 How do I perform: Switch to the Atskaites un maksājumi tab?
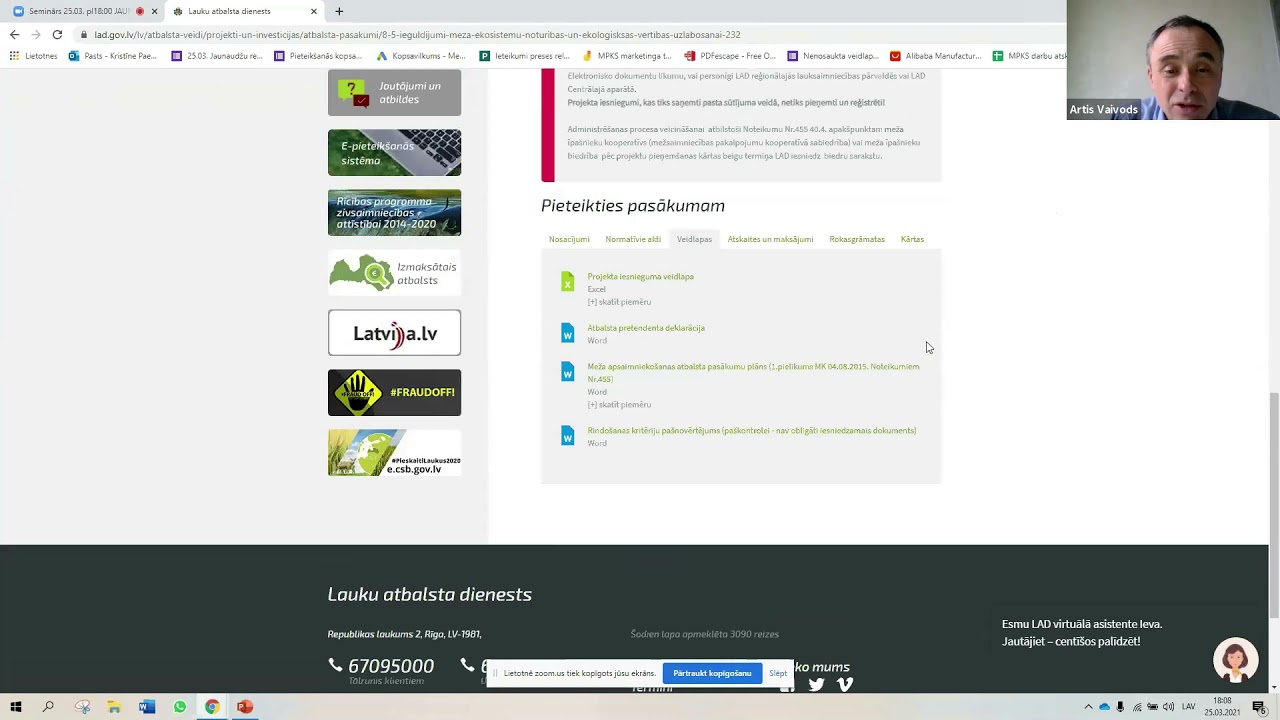point(770,239)
